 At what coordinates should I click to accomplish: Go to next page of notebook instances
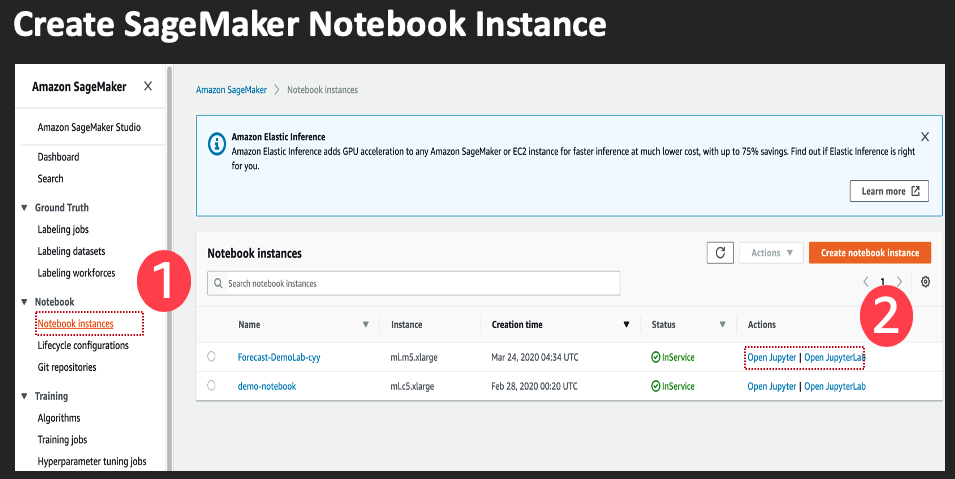[899, 282]
